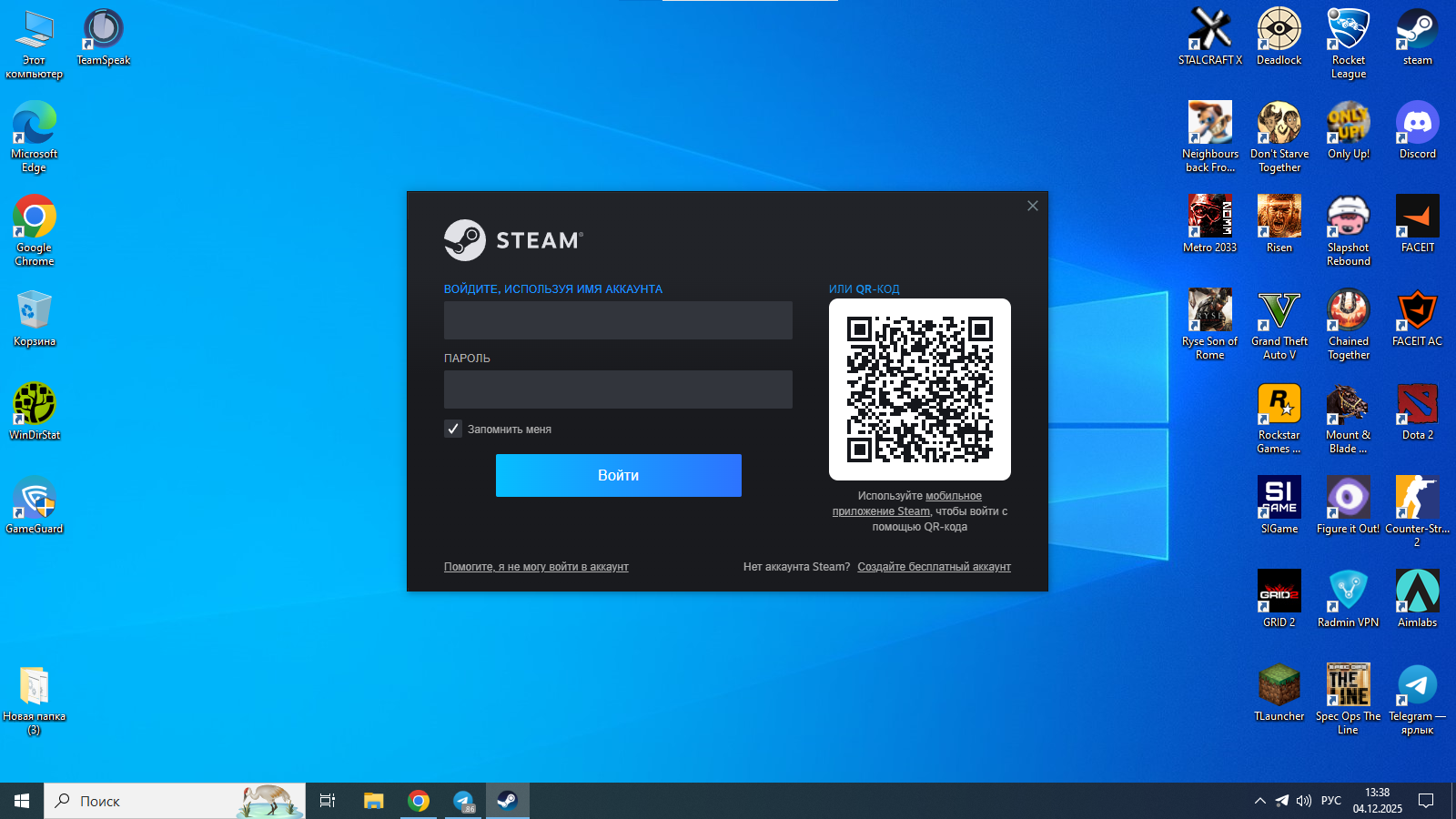1456x819 pixels.
Task: Open the Aimlabs desktop icon
Action: pyautogui.click(x=1418, y=599)
